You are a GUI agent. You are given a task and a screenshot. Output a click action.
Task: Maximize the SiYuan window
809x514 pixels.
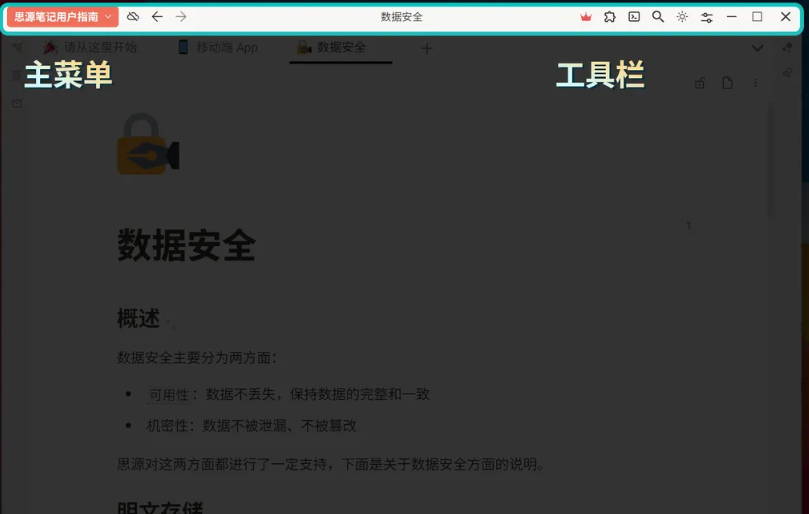757,17
